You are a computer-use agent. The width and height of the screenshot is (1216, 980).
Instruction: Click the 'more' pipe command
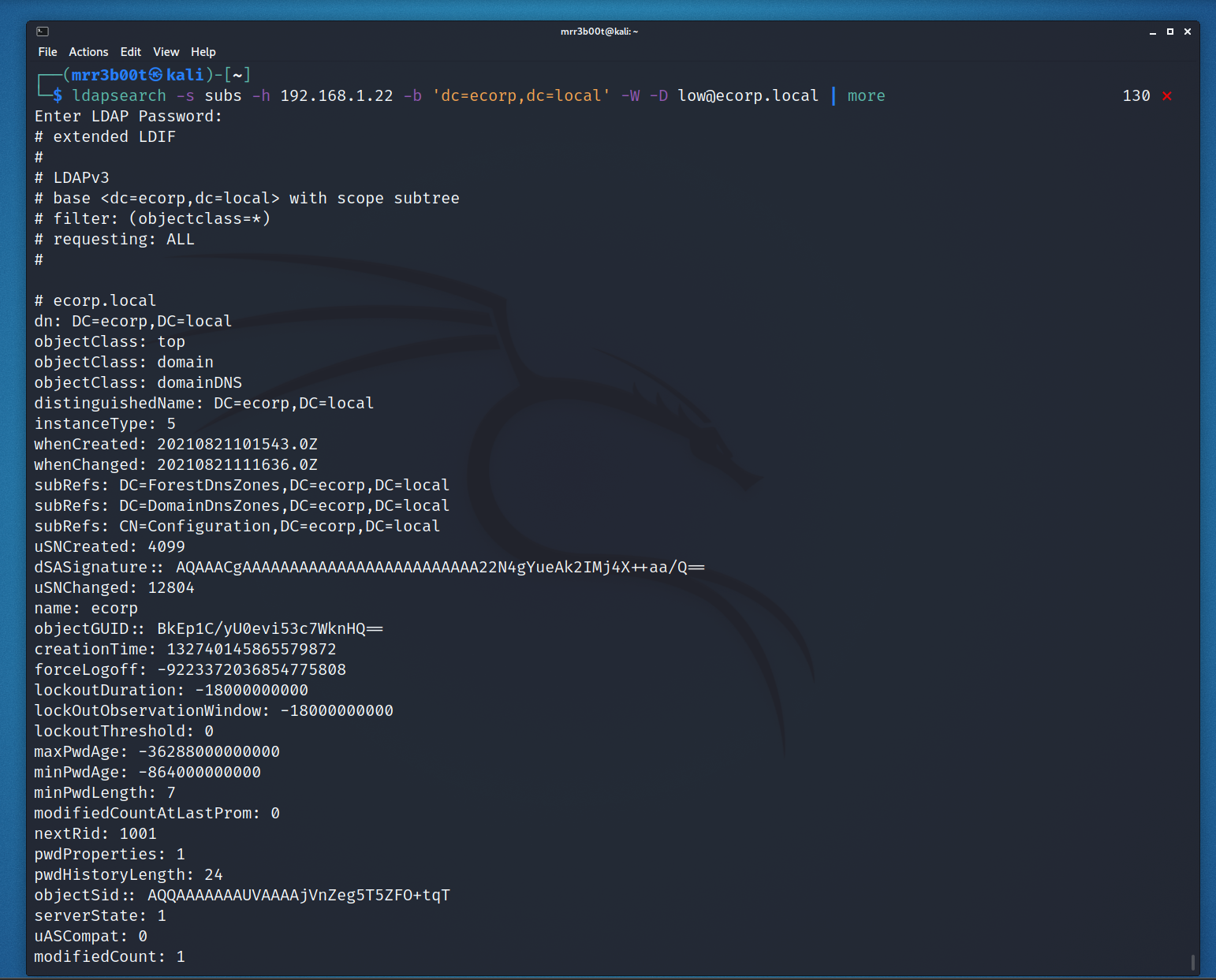tap(867, 95)
